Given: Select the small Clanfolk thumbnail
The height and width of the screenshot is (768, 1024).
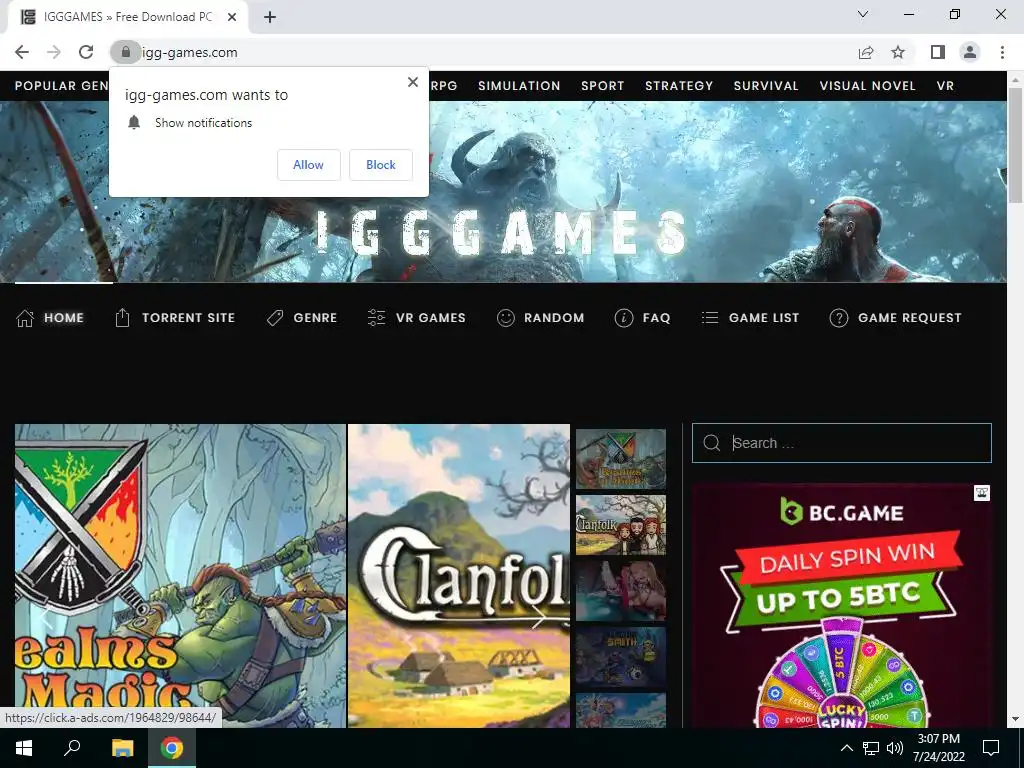Looking at the screenshot, I should point(621,525).
